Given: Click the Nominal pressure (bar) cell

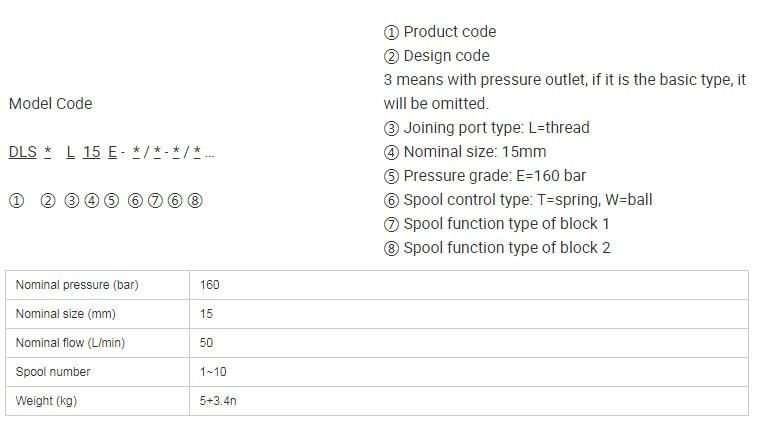Looking at the screenshot, I should coord(97,285).
